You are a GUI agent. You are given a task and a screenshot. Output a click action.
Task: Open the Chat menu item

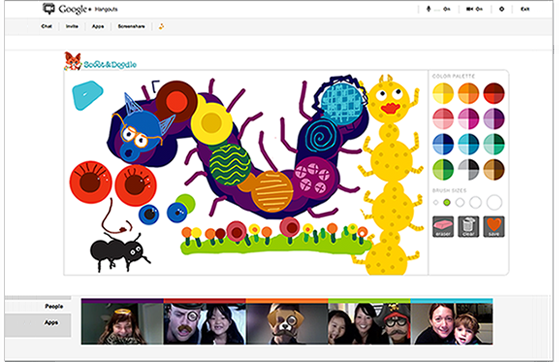(x=46, y=26)
